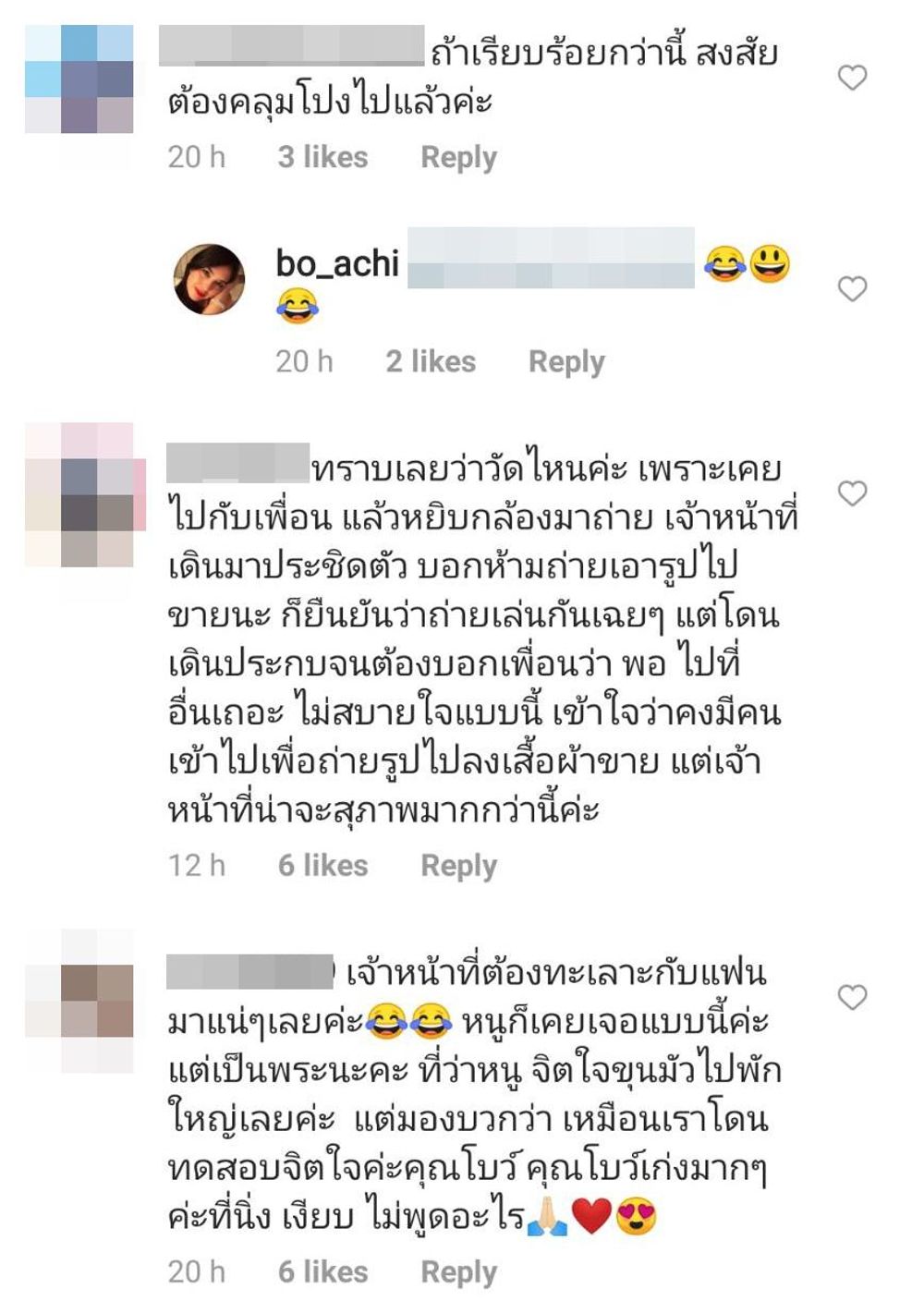This screenshot has height=1313, width=924.
Task: Reply to the first comment with 3 likes
Action: pos(458,157)
